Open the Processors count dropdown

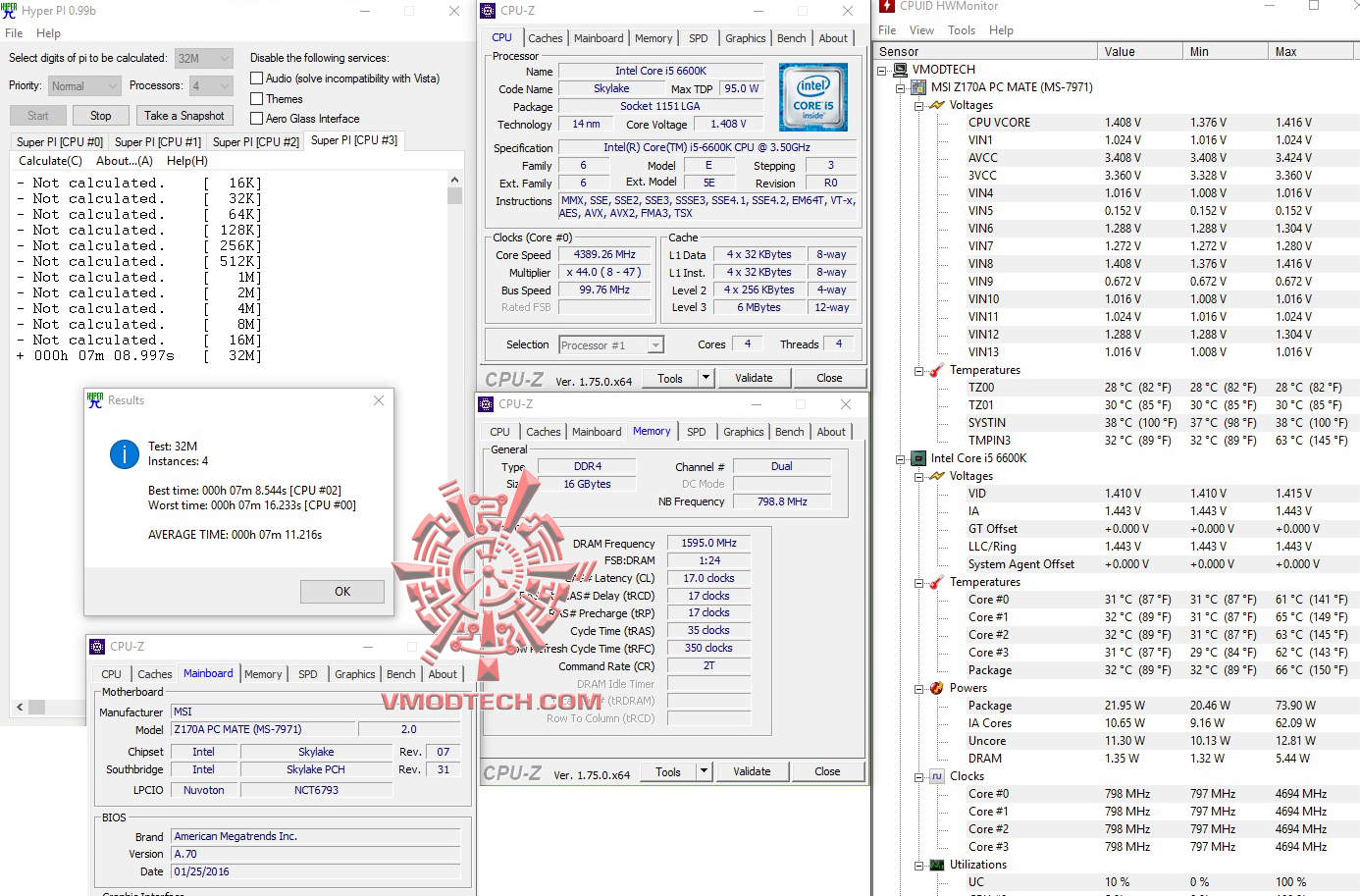[211, 86]
